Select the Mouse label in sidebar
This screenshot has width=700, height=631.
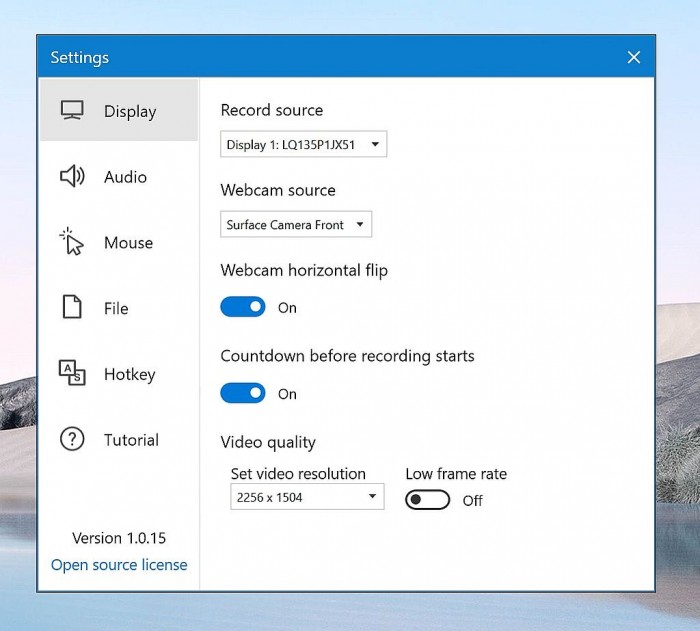click(x=128, y=243)
